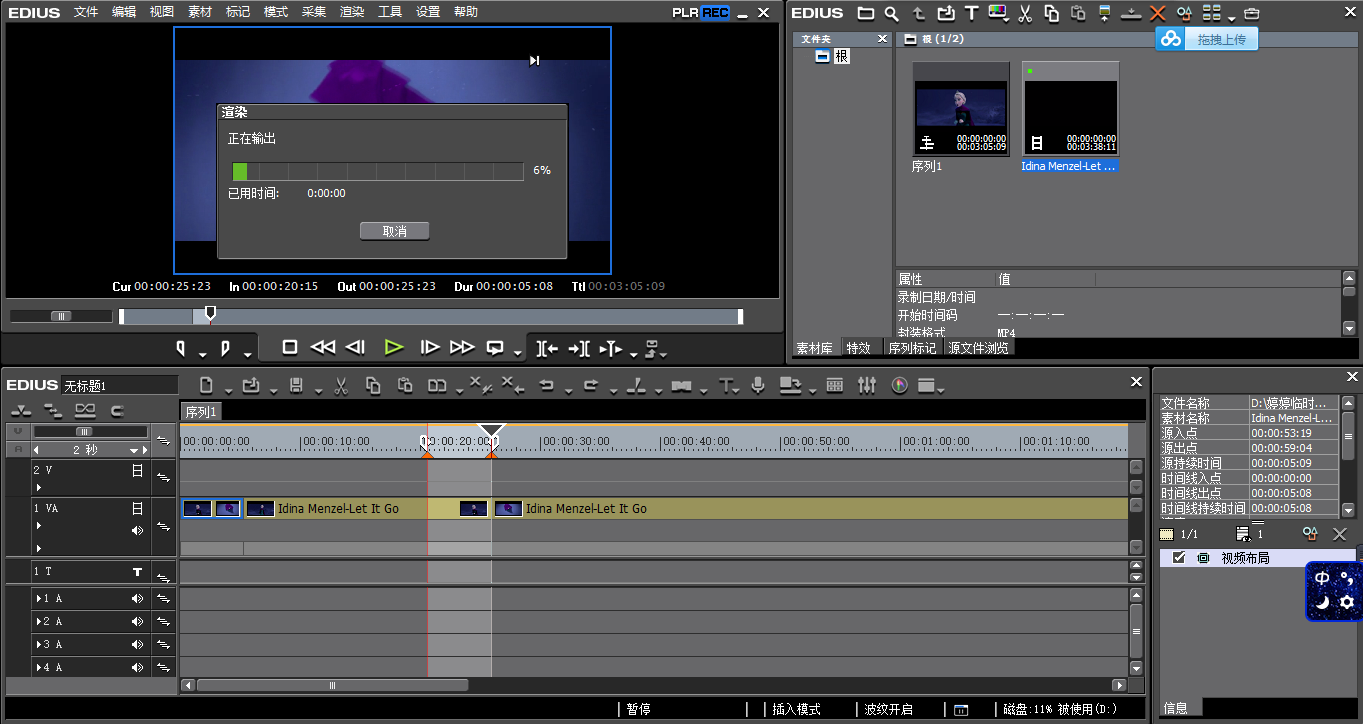Expand the 2 A audio track
The height and width of the screenshot is (724, 1363).
pos(38,621)
